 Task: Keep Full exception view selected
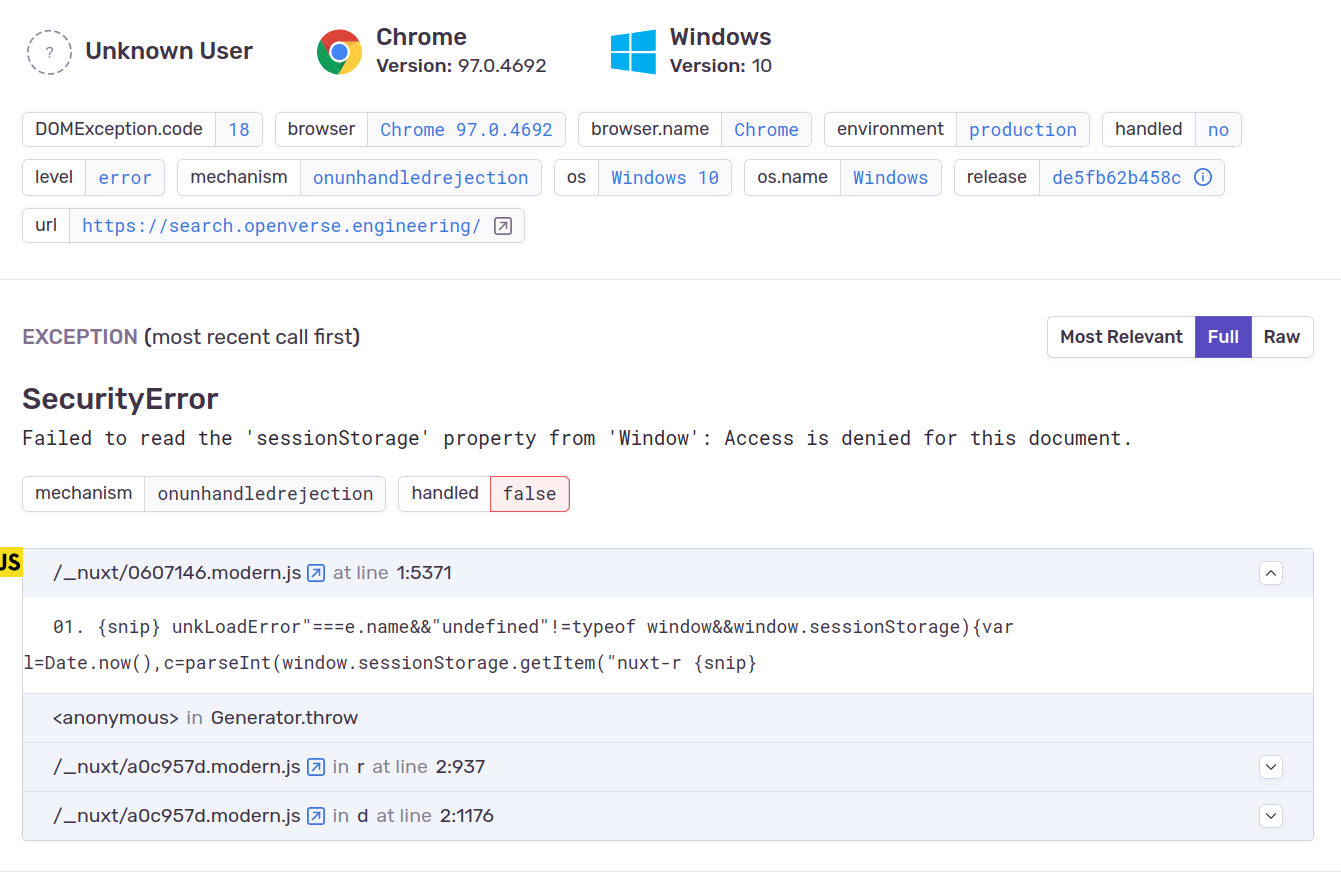tap(1223, 337)
